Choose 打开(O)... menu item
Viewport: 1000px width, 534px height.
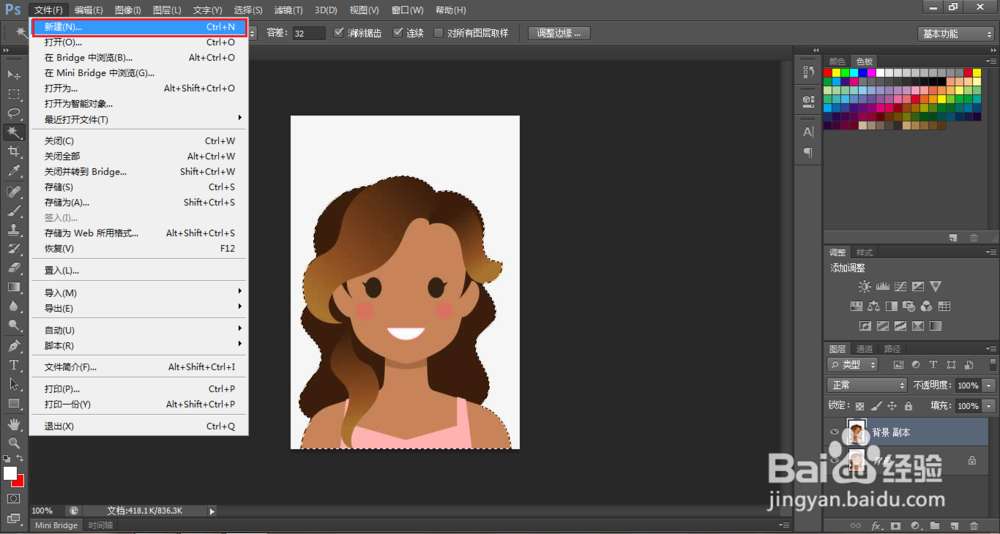pos(139,43)
